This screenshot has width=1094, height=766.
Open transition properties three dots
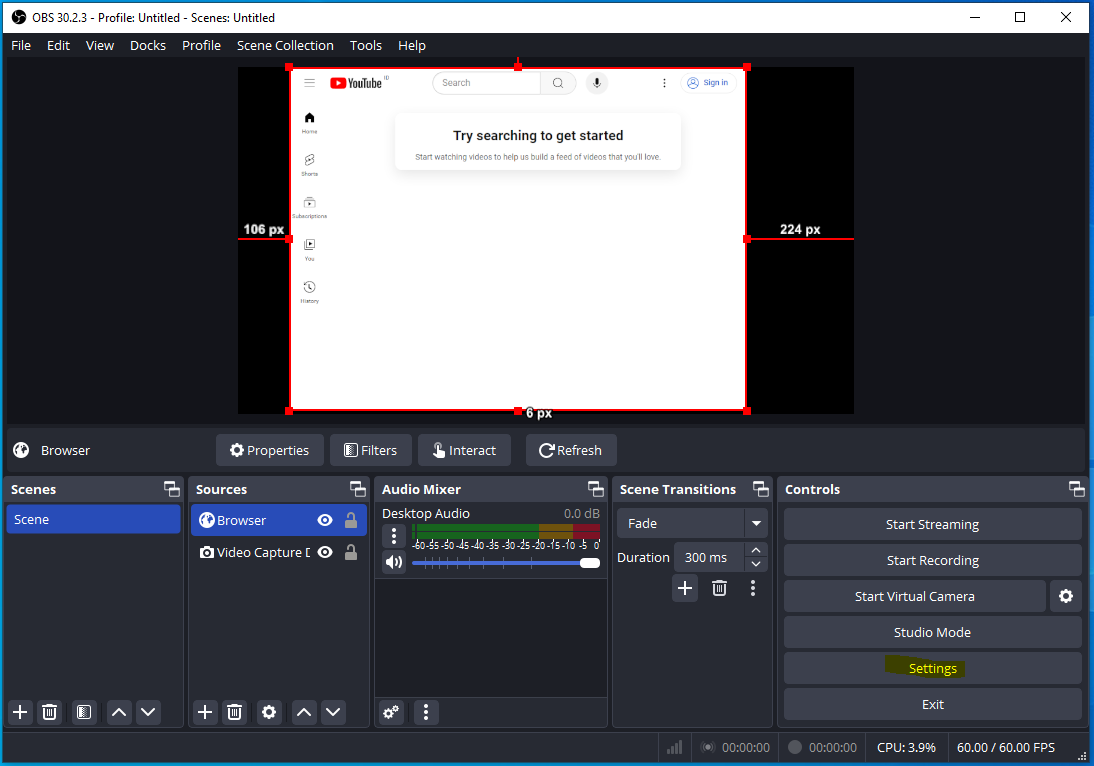[752, 588]
